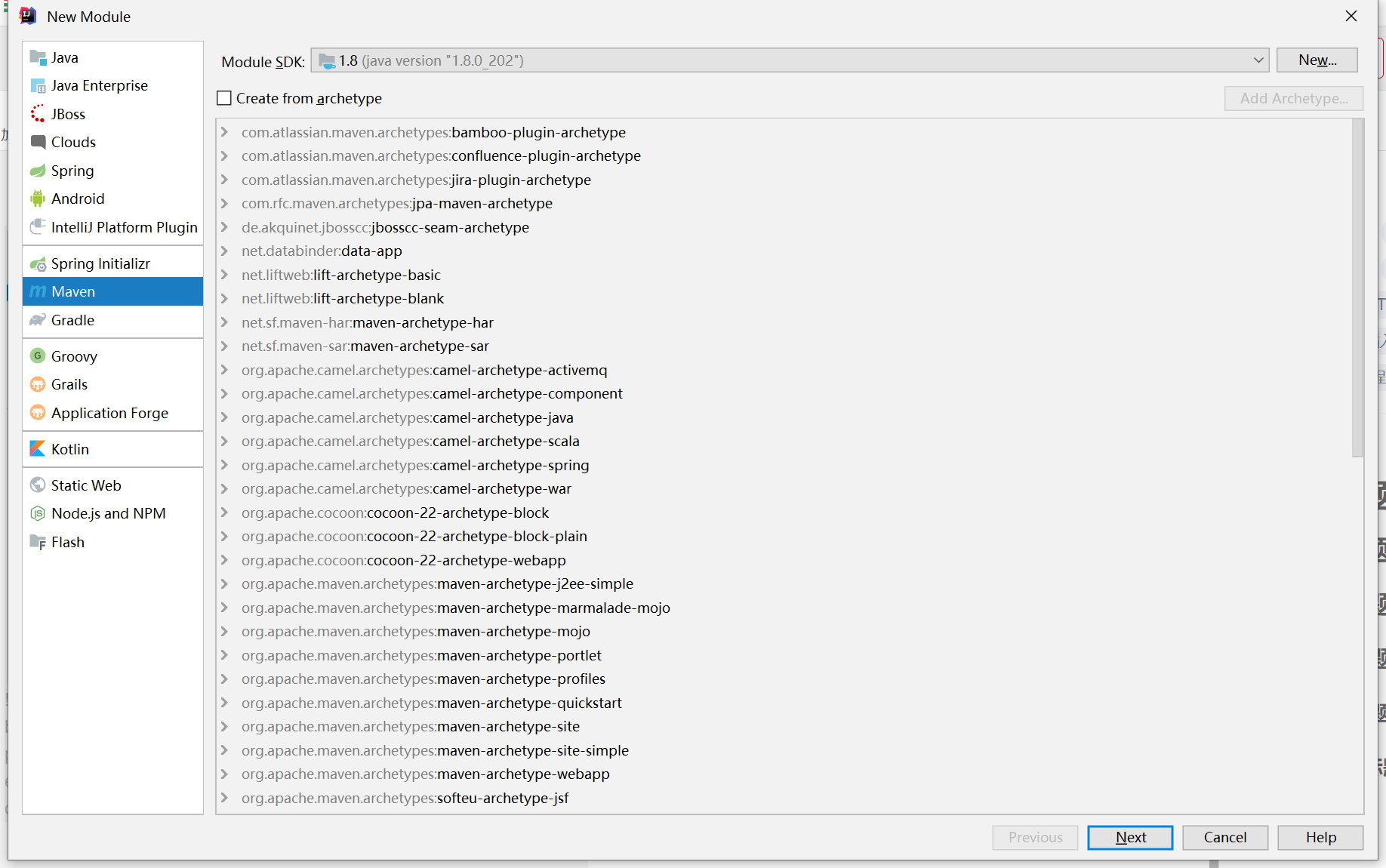Click Add Archetype... button
The height and width of the screenshot is (868, 1386).
pos(1294,98)
